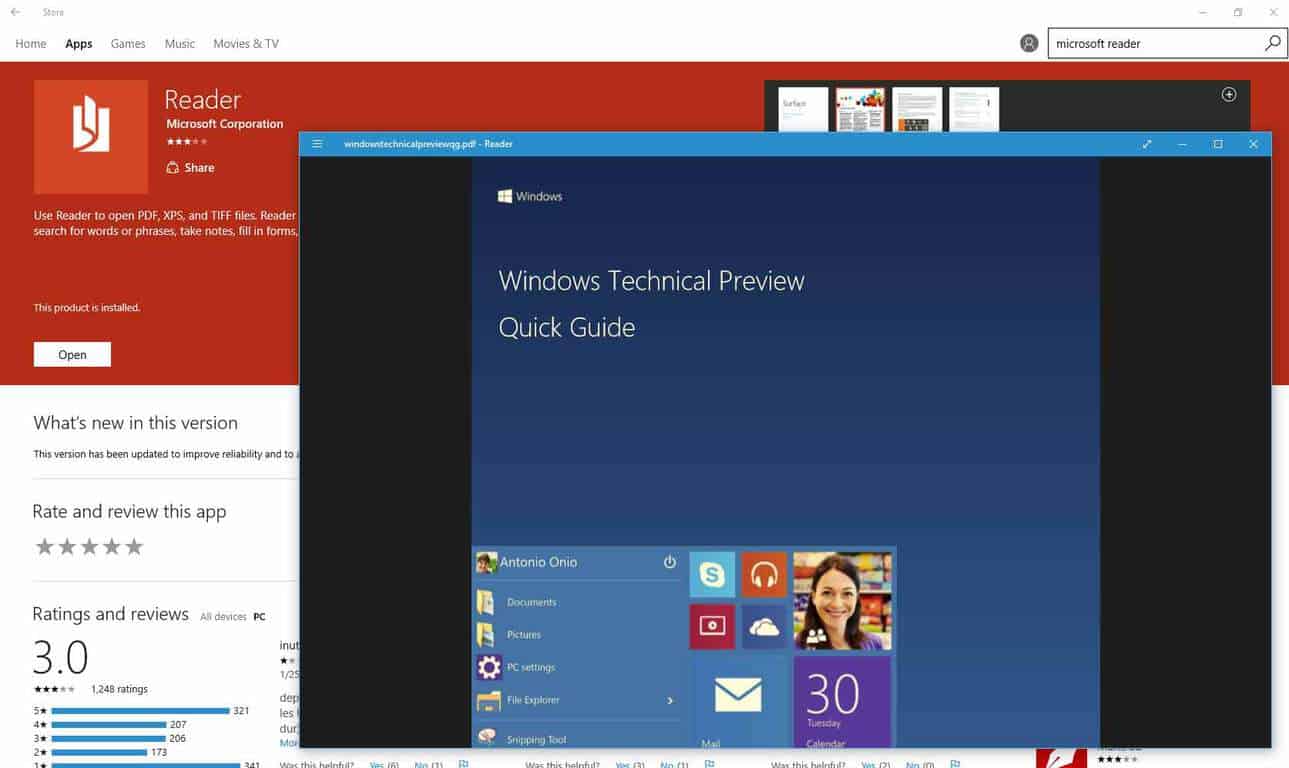Switch to the Games tab
The height and width of the screenshot is (768, 1289).
pyautogui.click(x=128, y=44)
